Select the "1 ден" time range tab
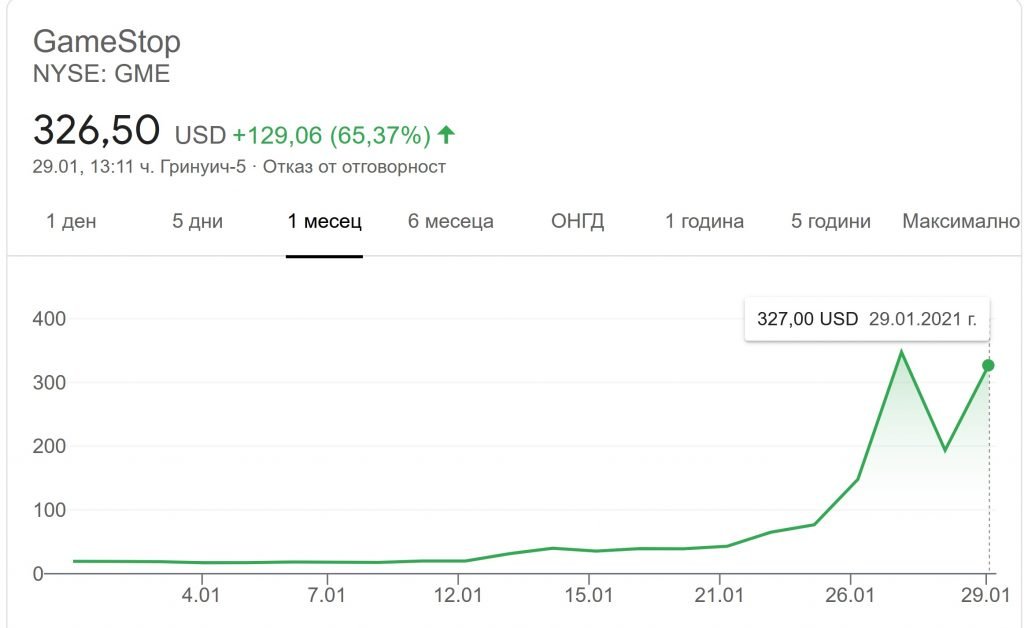This screenshot has height=628, width=1024. click(71, 221)
